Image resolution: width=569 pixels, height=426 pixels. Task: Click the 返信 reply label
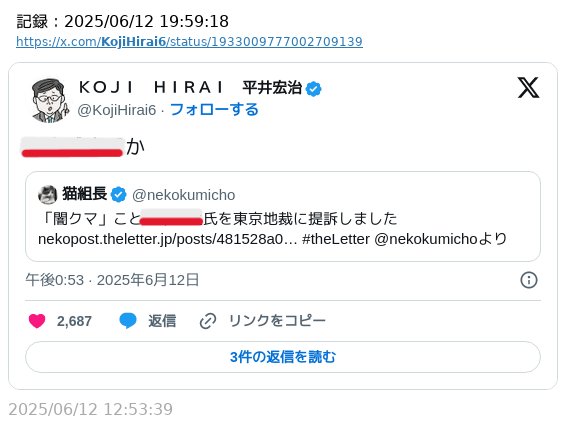click(x=162, y=321)
